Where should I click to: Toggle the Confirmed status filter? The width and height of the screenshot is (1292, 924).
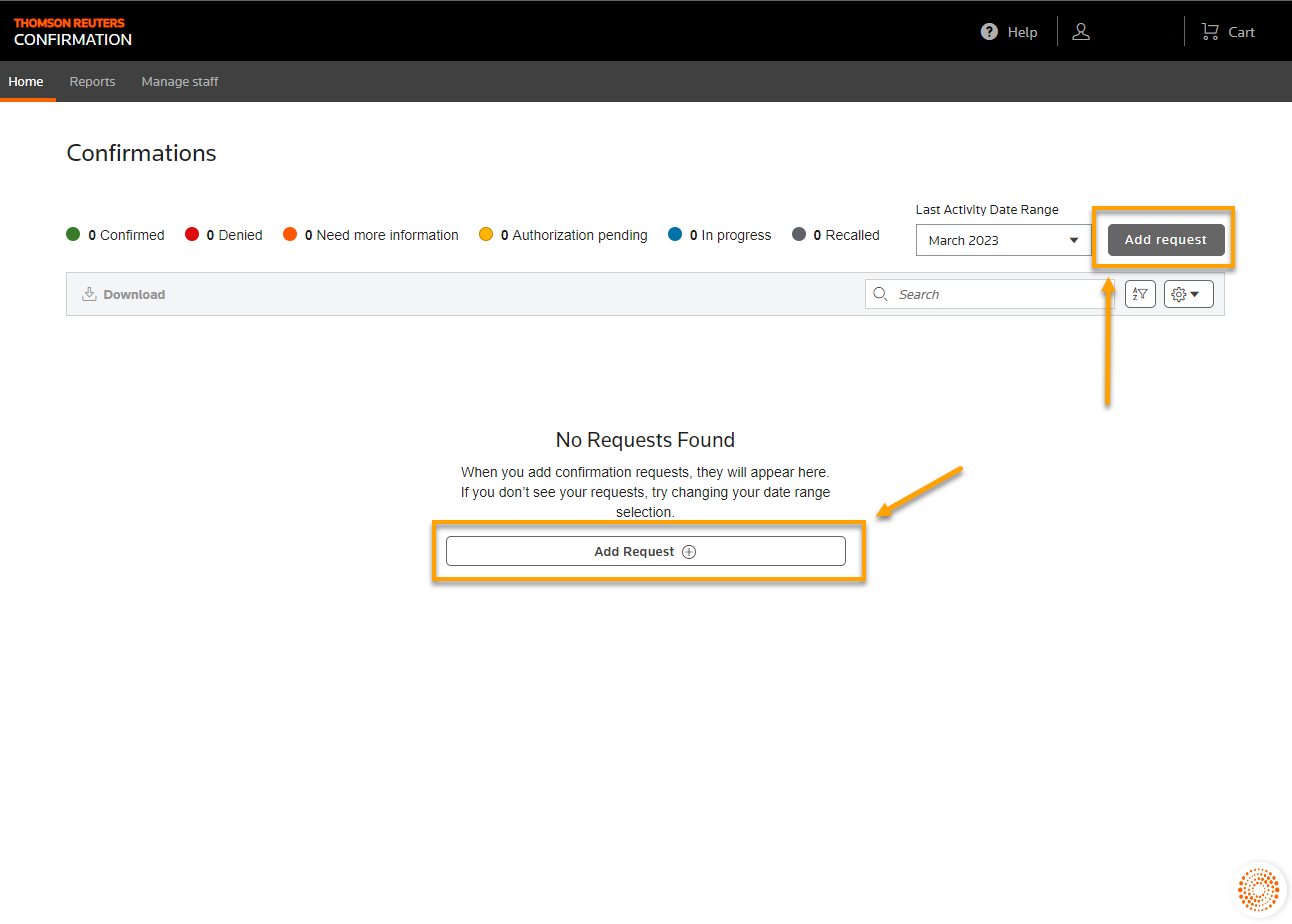[115, 234]
